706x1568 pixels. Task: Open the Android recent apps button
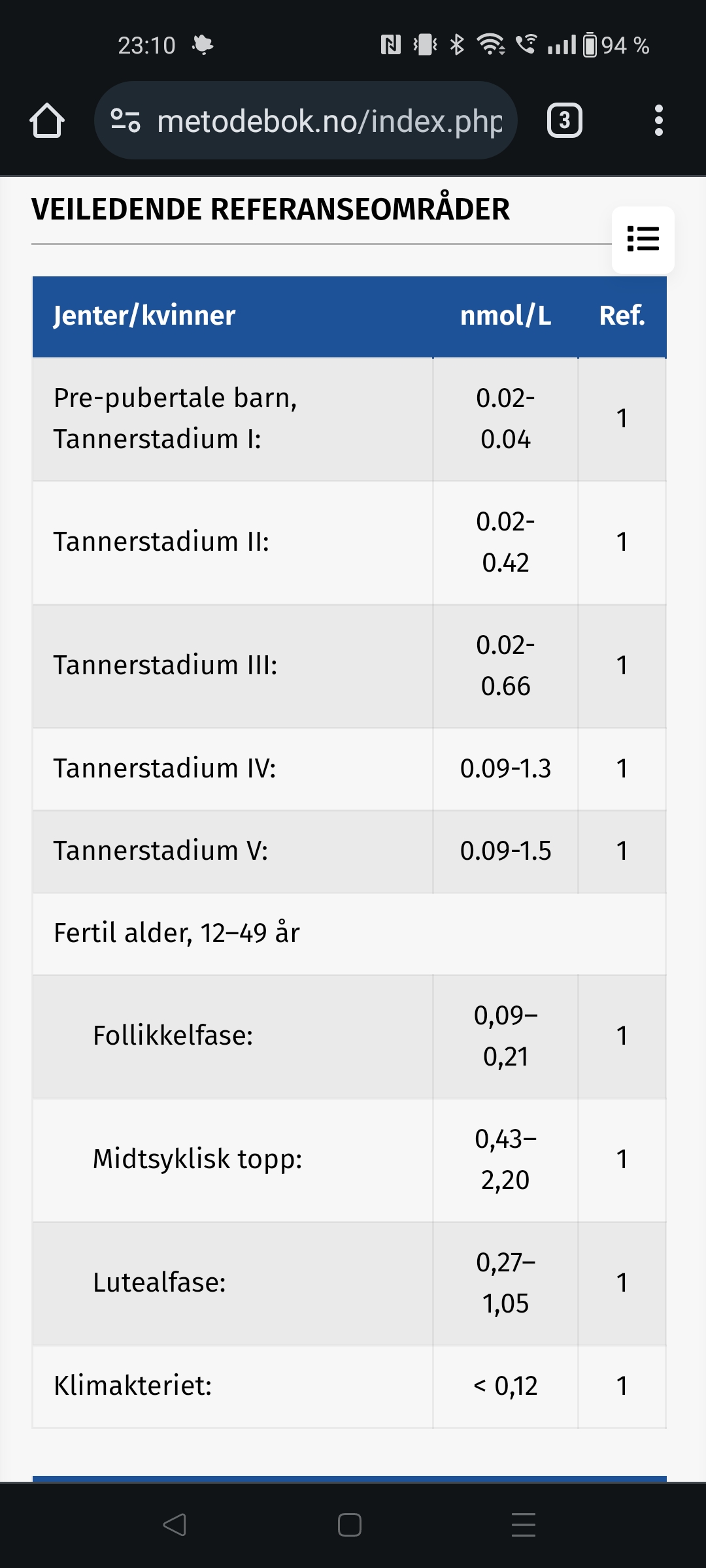(x=524, y=1525)
